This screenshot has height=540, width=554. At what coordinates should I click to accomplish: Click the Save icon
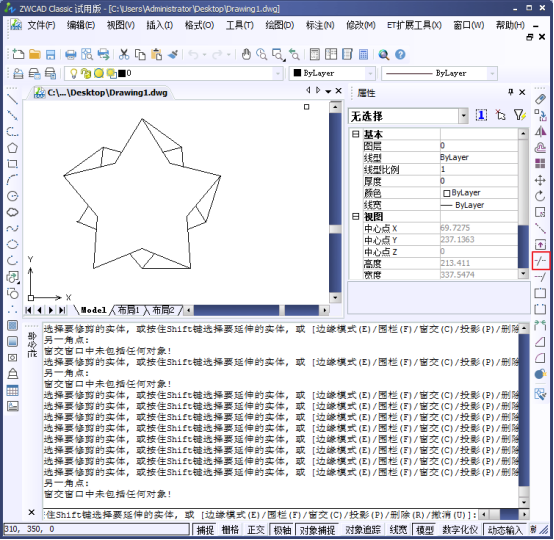pos(51,54)
